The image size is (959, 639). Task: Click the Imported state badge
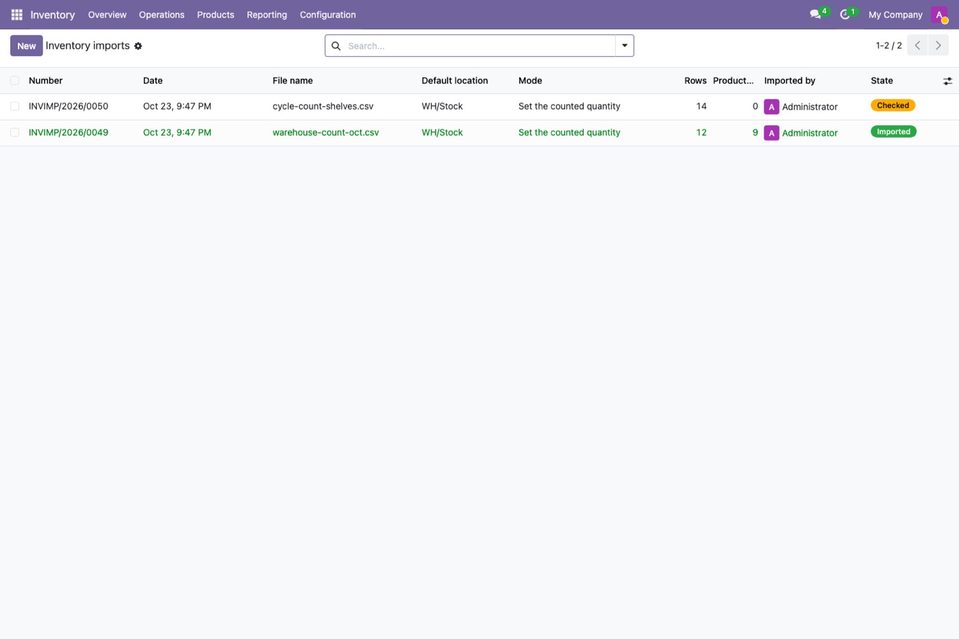pyautogui.click(x=894, y=132)
